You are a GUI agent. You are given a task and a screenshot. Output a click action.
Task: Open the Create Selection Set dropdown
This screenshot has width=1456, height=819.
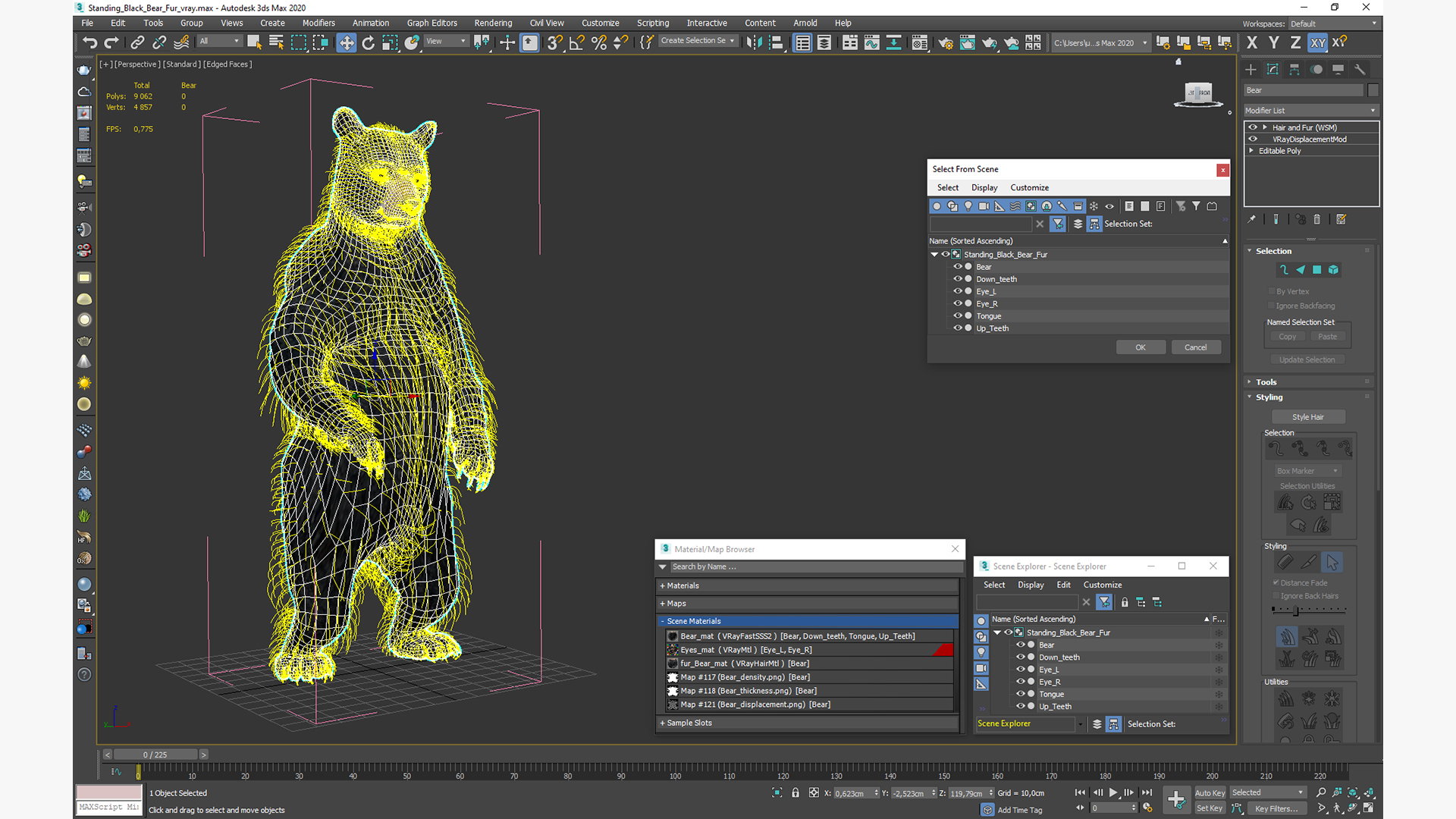click(698, 41)
